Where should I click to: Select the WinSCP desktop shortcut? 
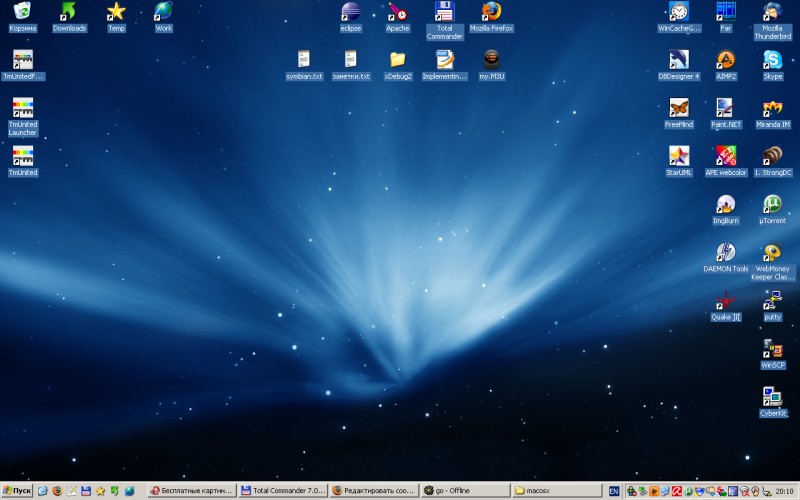(772, 348)
